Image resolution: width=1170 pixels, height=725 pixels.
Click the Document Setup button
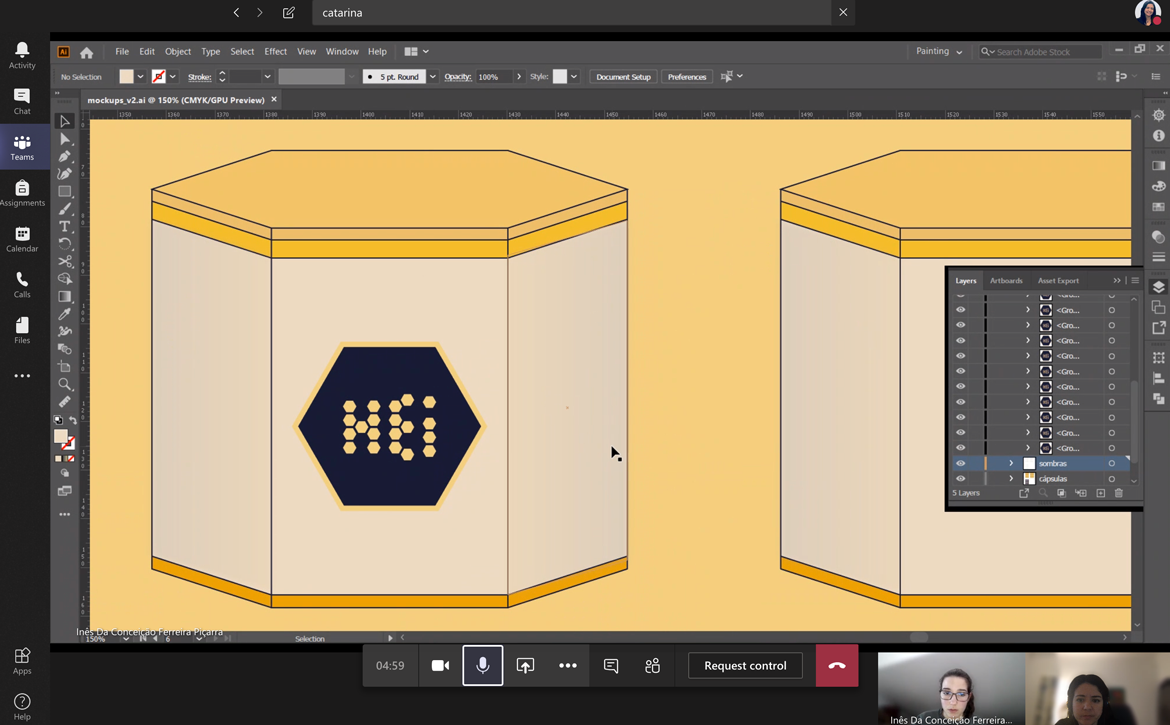623,77
